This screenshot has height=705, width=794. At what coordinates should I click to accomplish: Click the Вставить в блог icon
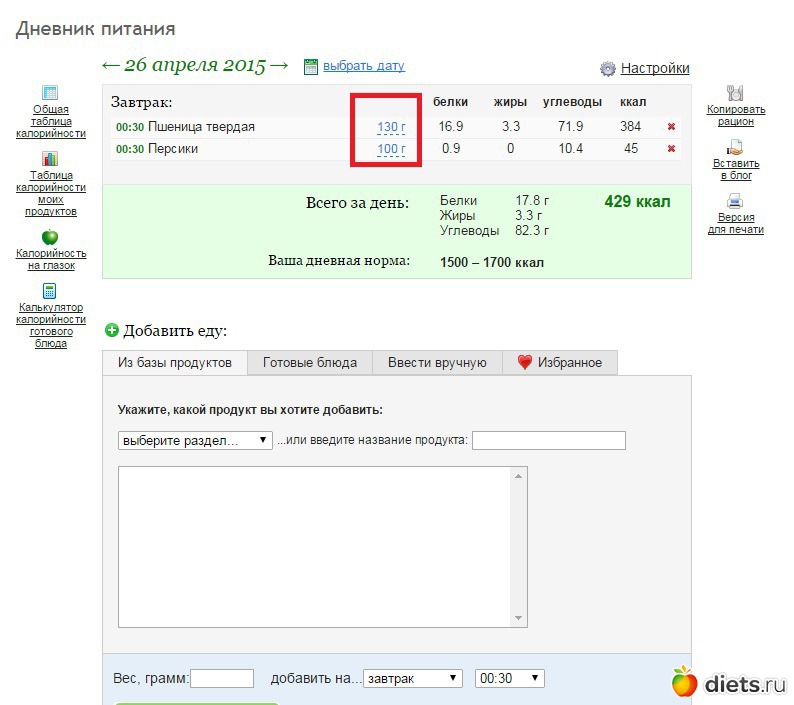pyautogui.click(x=735, y=147)
